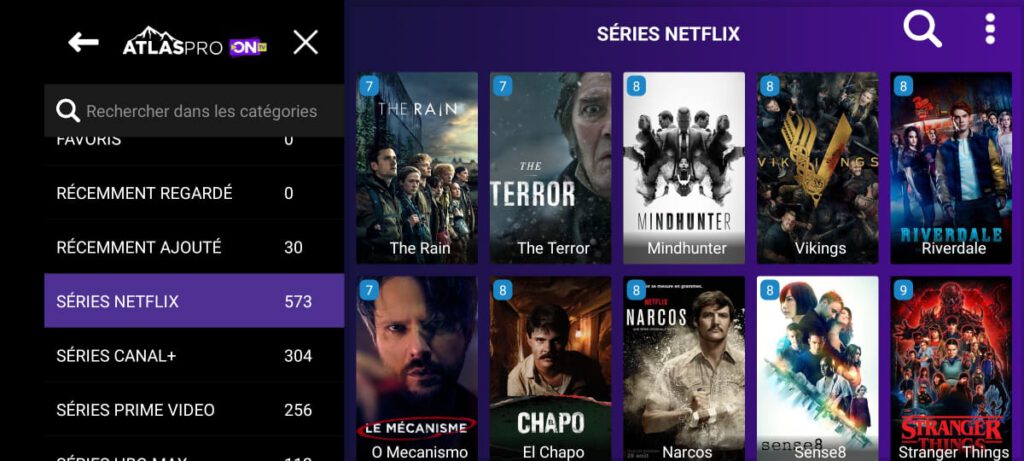Open the Riverdale series poster
Image resolution: width=1024 pixels, height=461 pixels.
951,168
